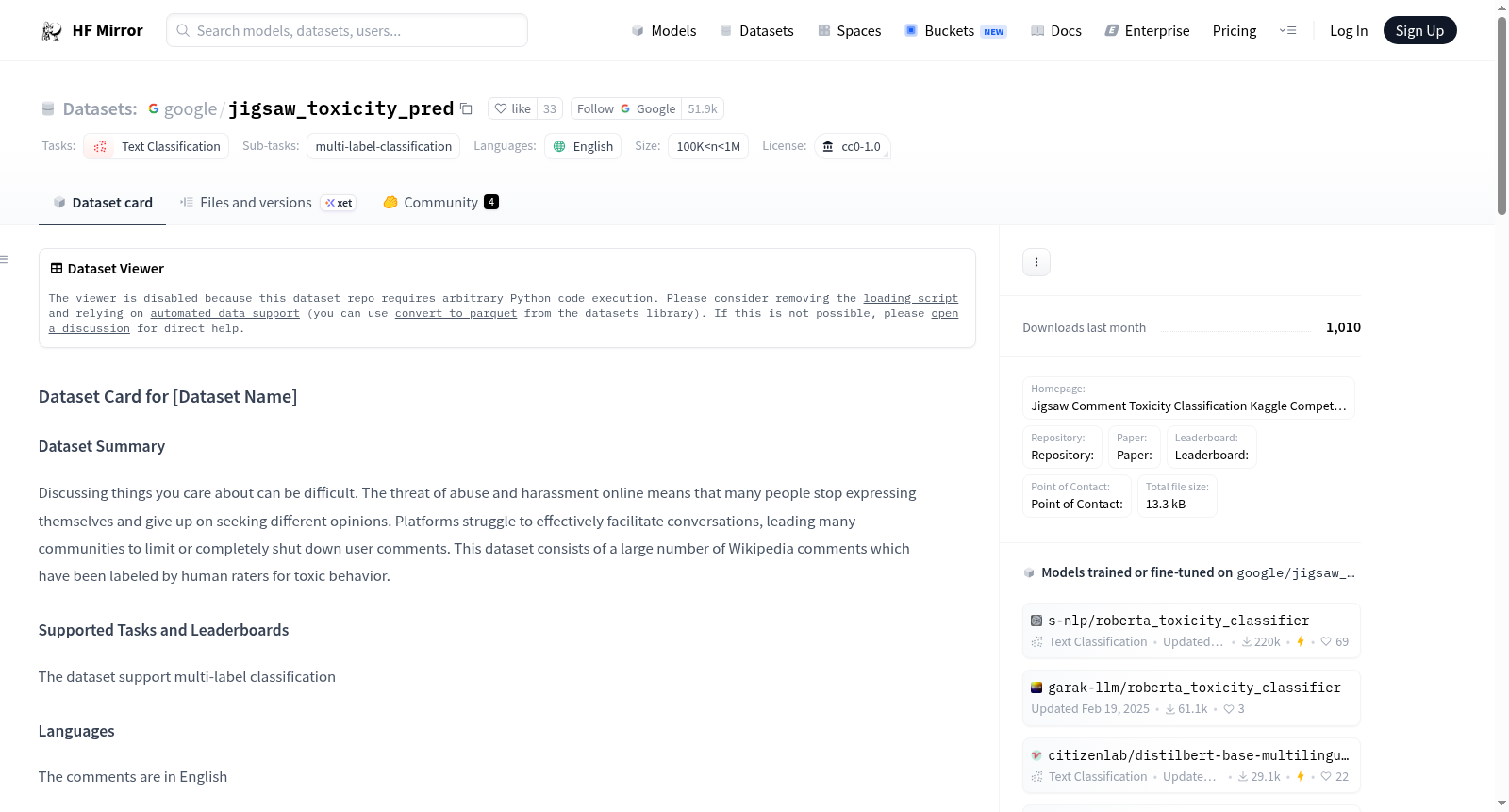Screen dimensions: 1509x812
Task: Click the Dataset Summary heading
Action: (102, 446)
